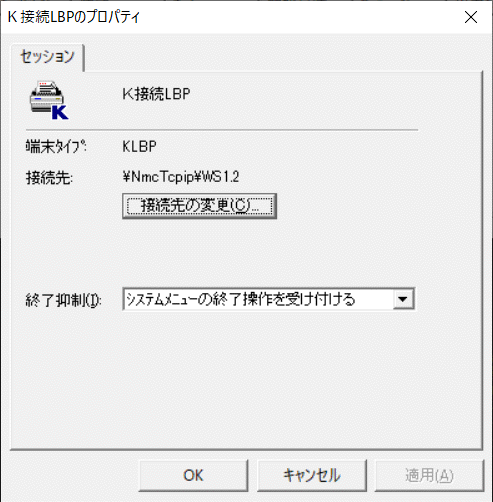This screenshot has width=493, height=502.
Task: Click the greyed-out 適用(A) button
Action: pyautogui.click(x=429, y=475)
